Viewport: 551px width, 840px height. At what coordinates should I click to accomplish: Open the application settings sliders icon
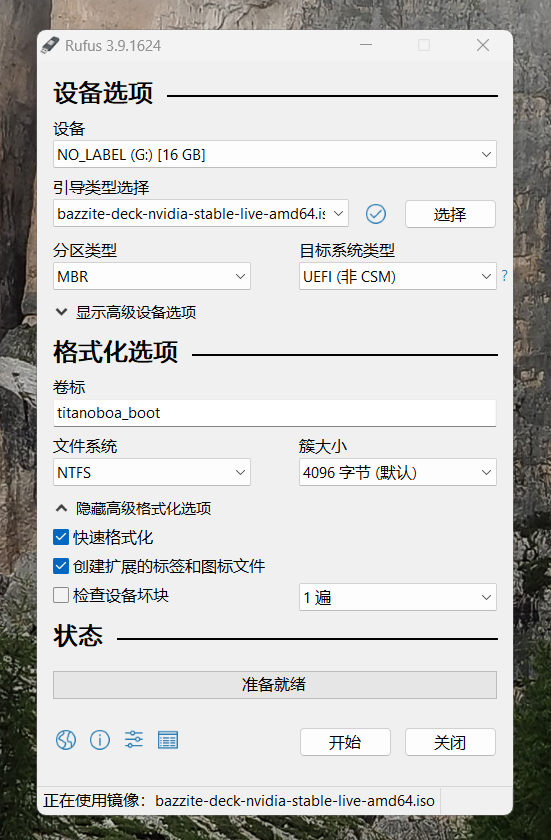click(134, 740)
